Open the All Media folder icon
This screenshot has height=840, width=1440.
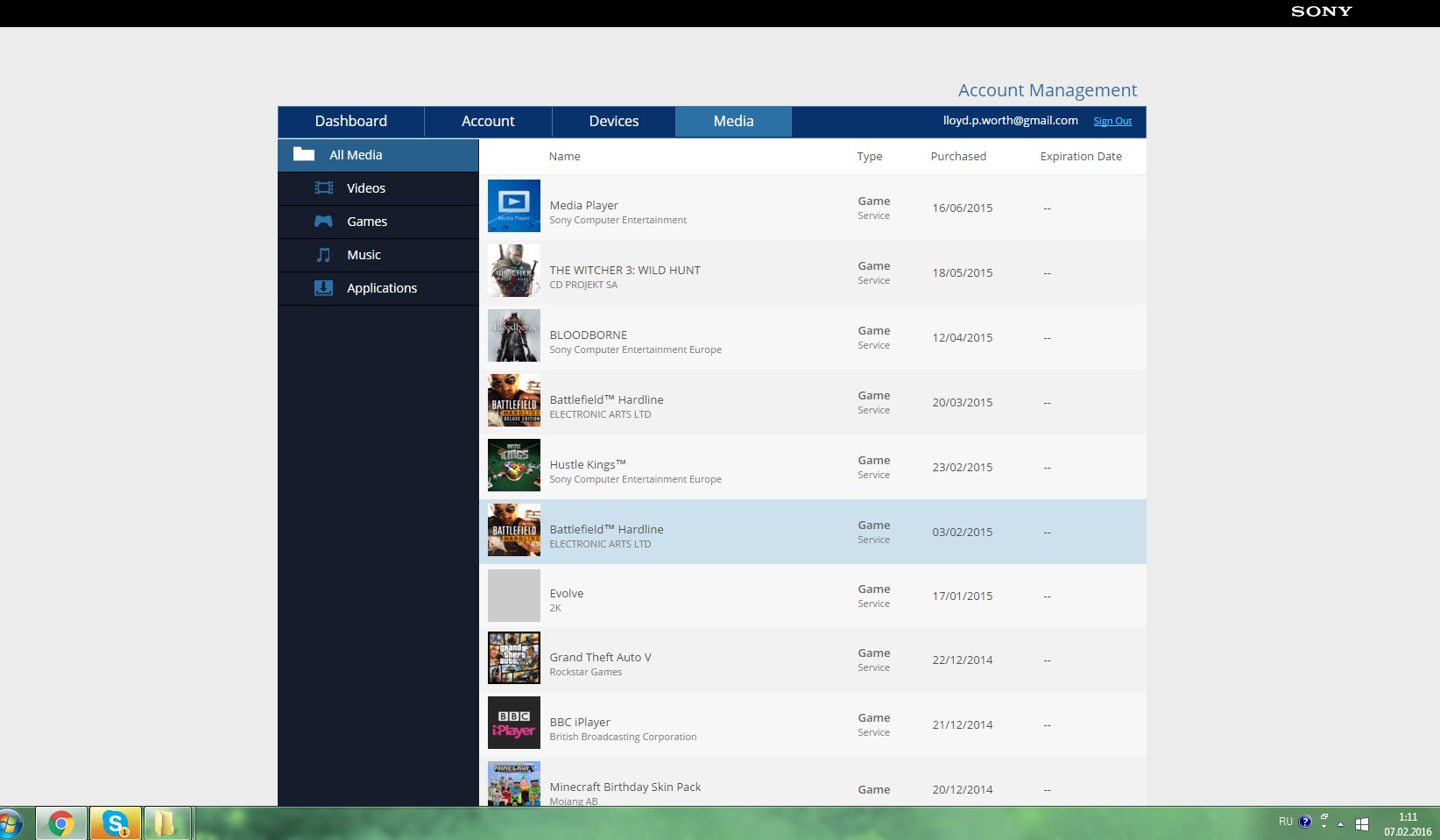[x=304, y=154]
